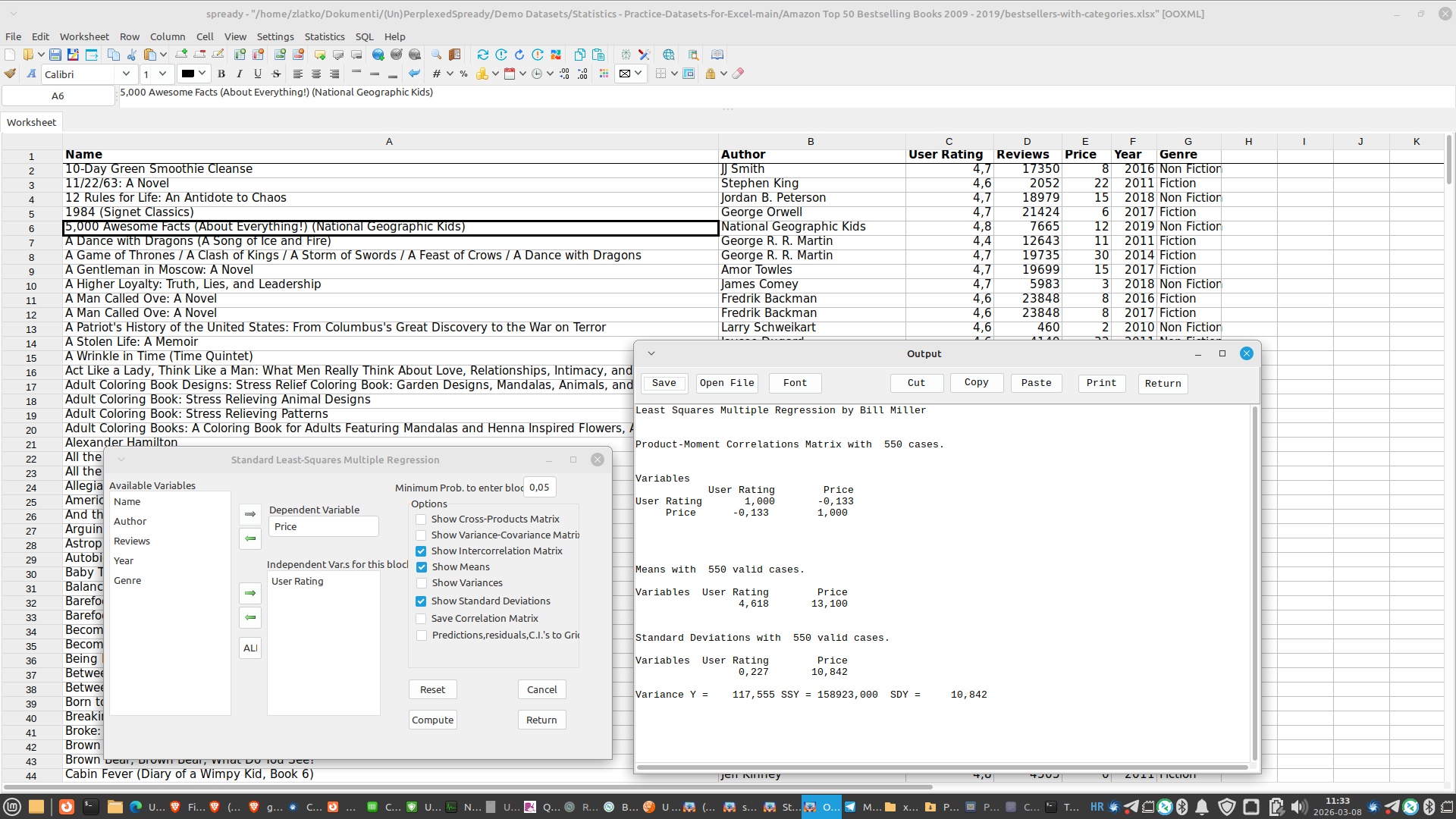The width and height of the screenshot is (1456, 819).
Task: Open the SQL menu
Action: pos(364,36)
